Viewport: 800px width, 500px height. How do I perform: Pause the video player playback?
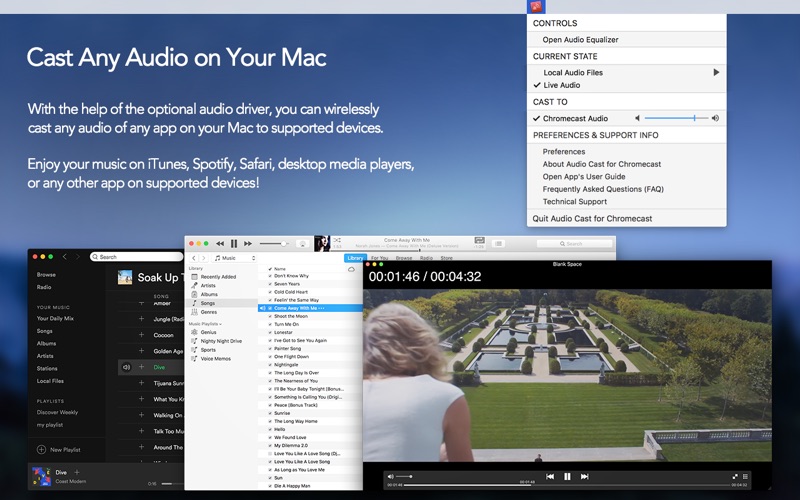tap(567, 477)
